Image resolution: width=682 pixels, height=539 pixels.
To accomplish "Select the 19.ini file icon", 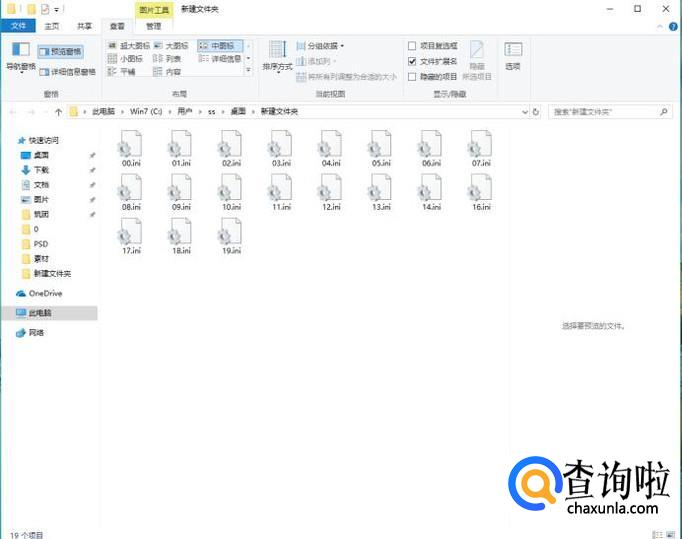I will point(231,233).
